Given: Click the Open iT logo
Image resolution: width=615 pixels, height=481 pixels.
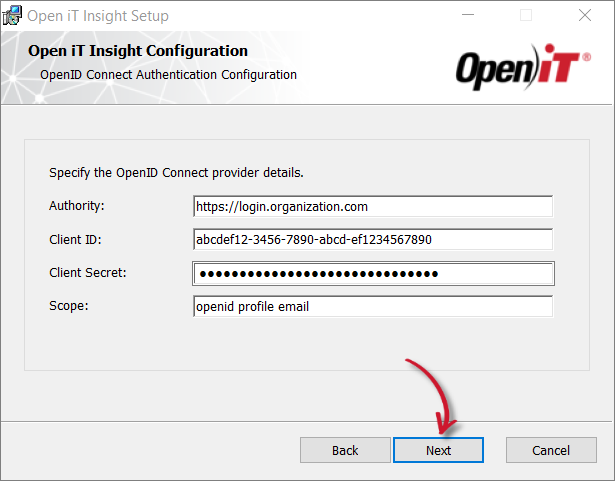Looking at the screenshot, I should click(x=523, y=67).
